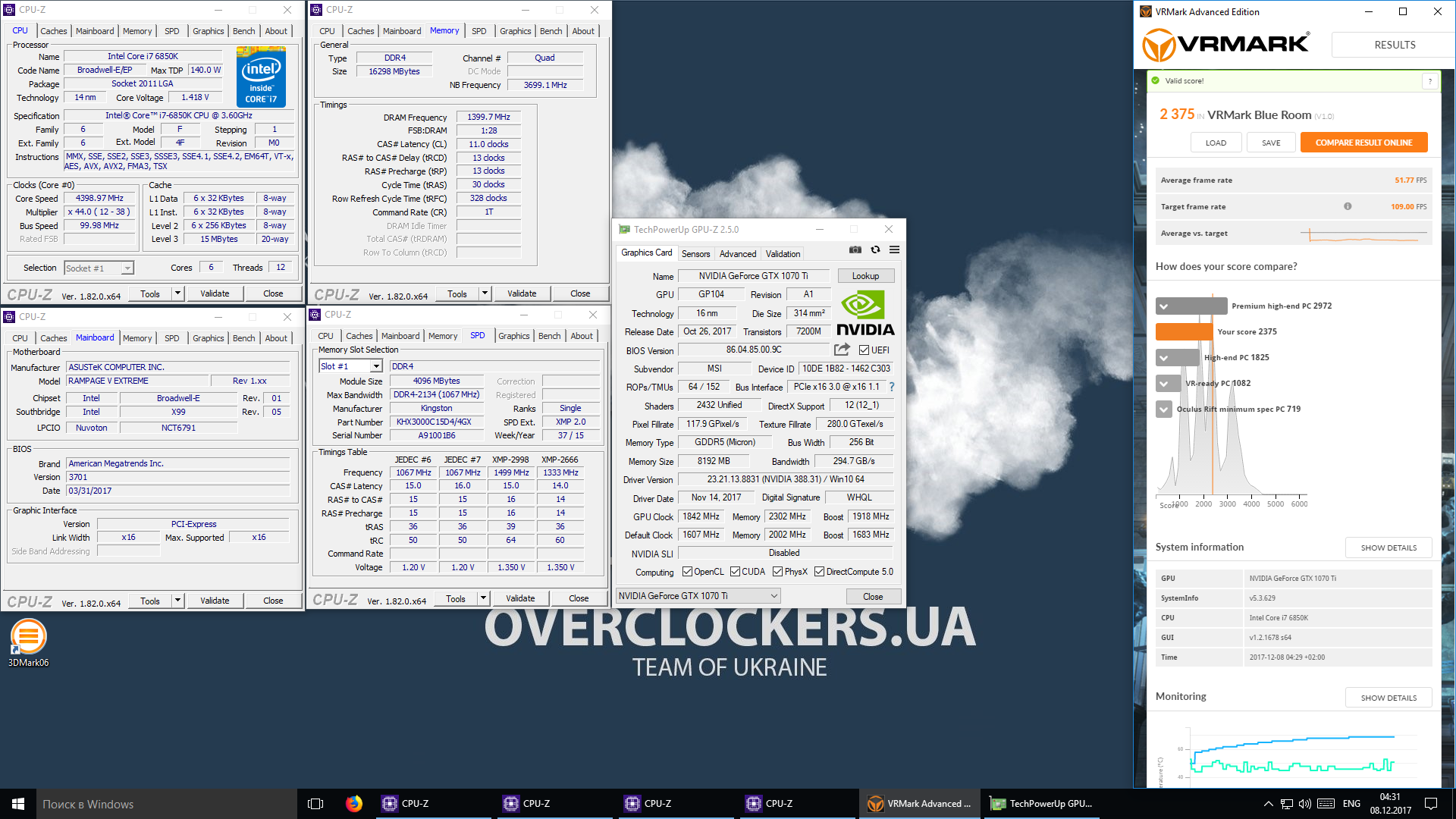This screenshot has height=819, width=1456.
Task: Click GPU-Z refresh icon
Action: tap(875, 249)
